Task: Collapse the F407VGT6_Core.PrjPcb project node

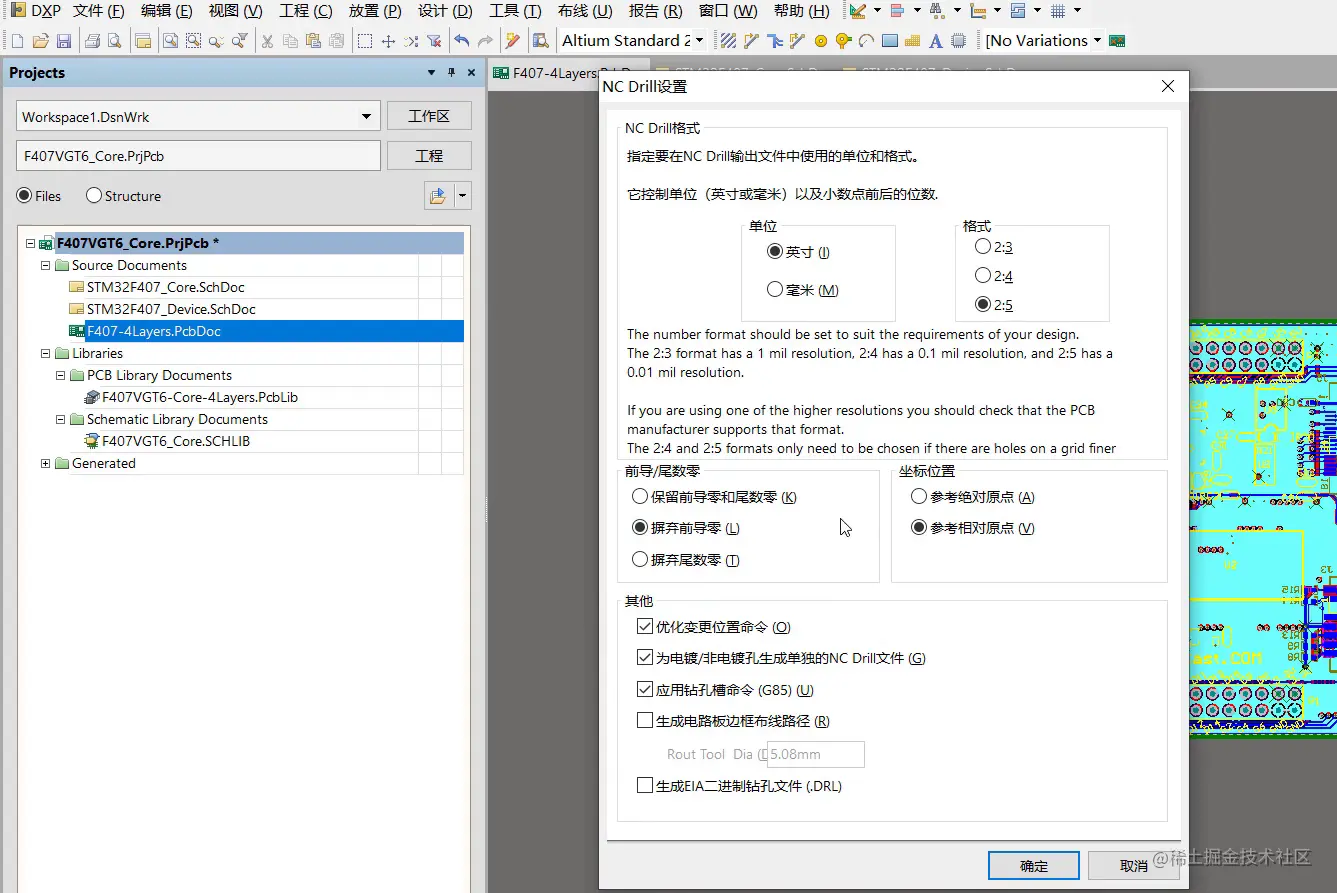Action: [30, 244]
